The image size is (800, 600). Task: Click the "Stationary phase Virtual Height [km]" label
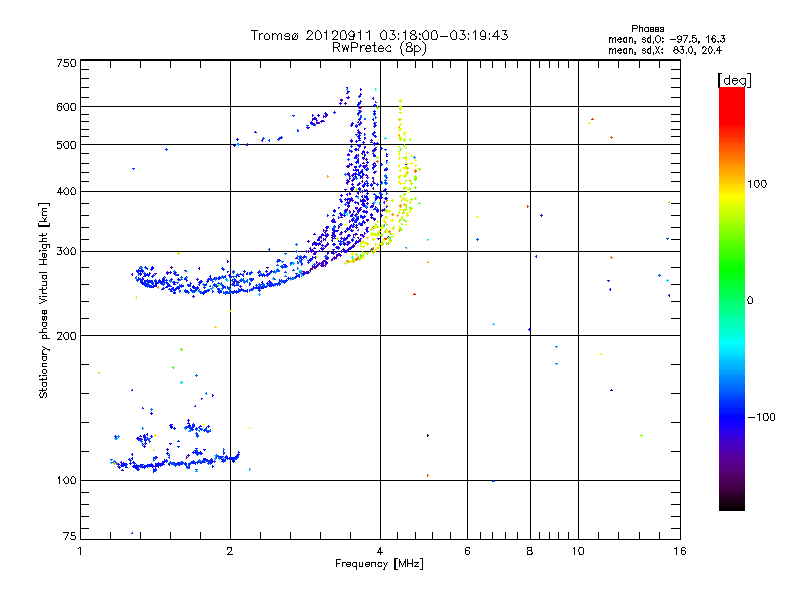(44, 300)
